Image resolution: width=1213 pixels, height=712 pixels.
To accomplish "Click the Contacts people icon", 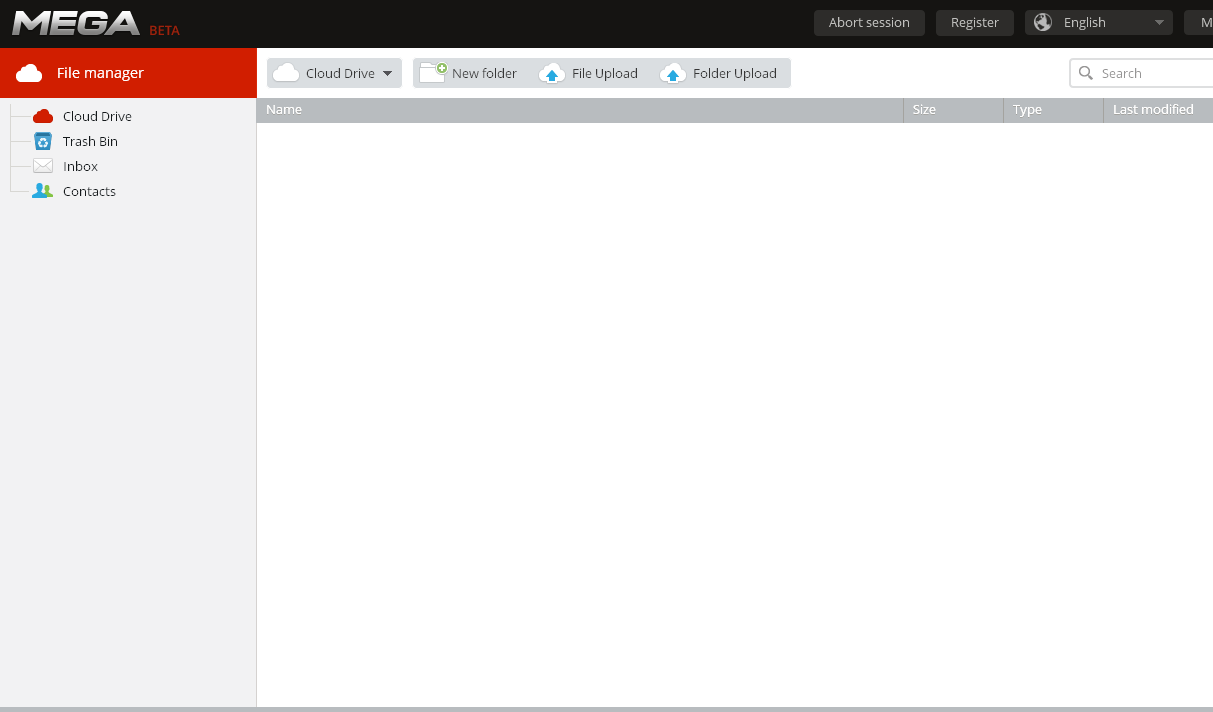I will pos(43,191).
